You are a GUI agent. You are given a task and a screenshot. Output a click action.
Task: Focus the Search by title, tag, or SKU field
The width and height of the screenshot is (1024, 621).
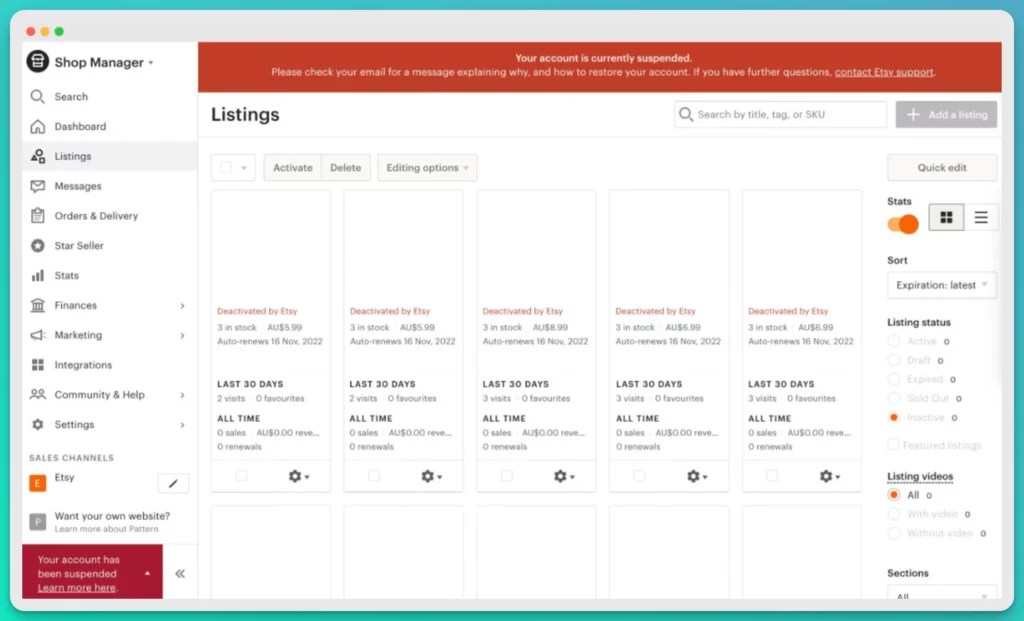pyautogui.click(x=780, y=114)
